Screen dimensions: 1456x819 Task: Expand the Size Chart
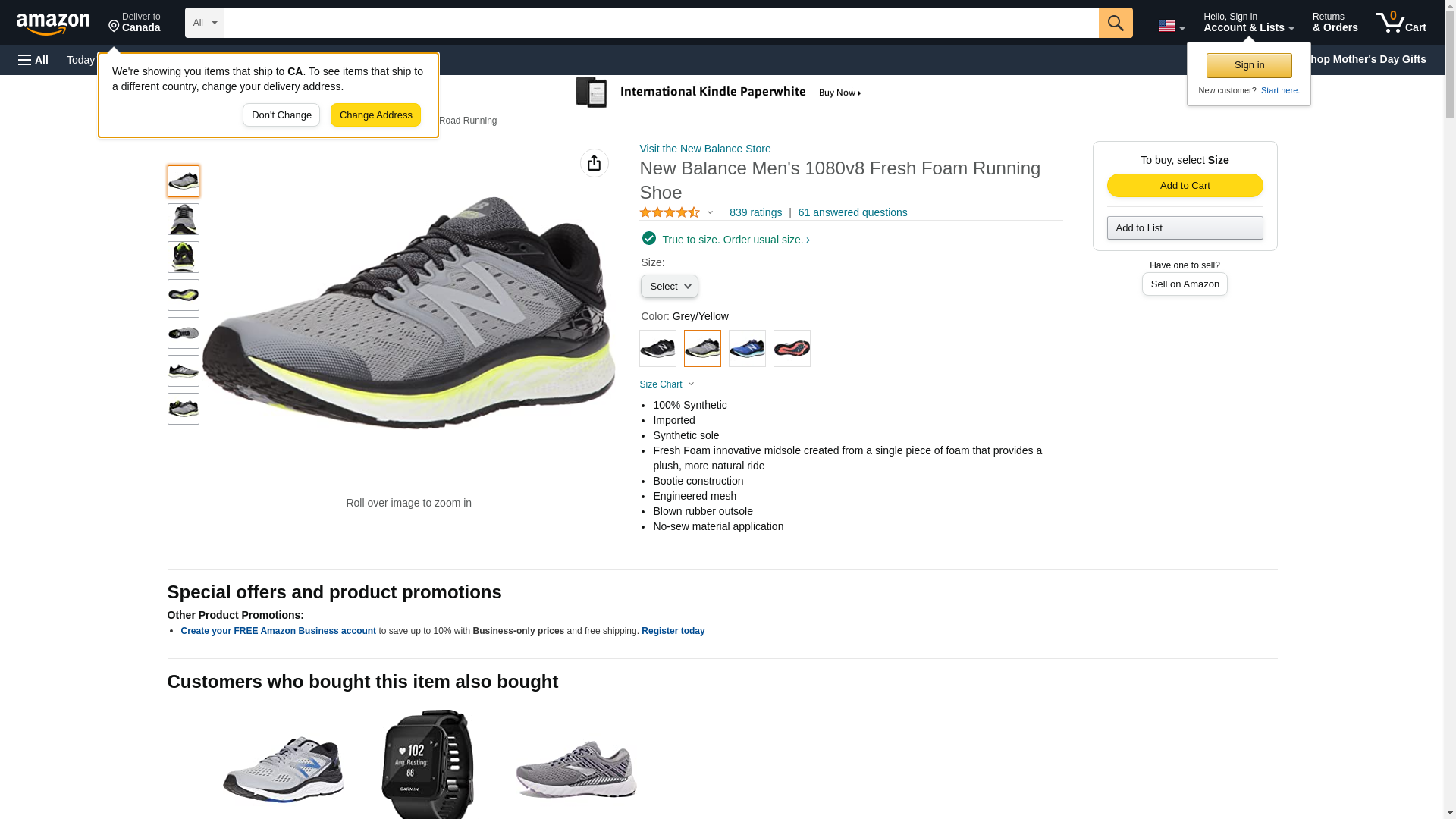[667, 384]
